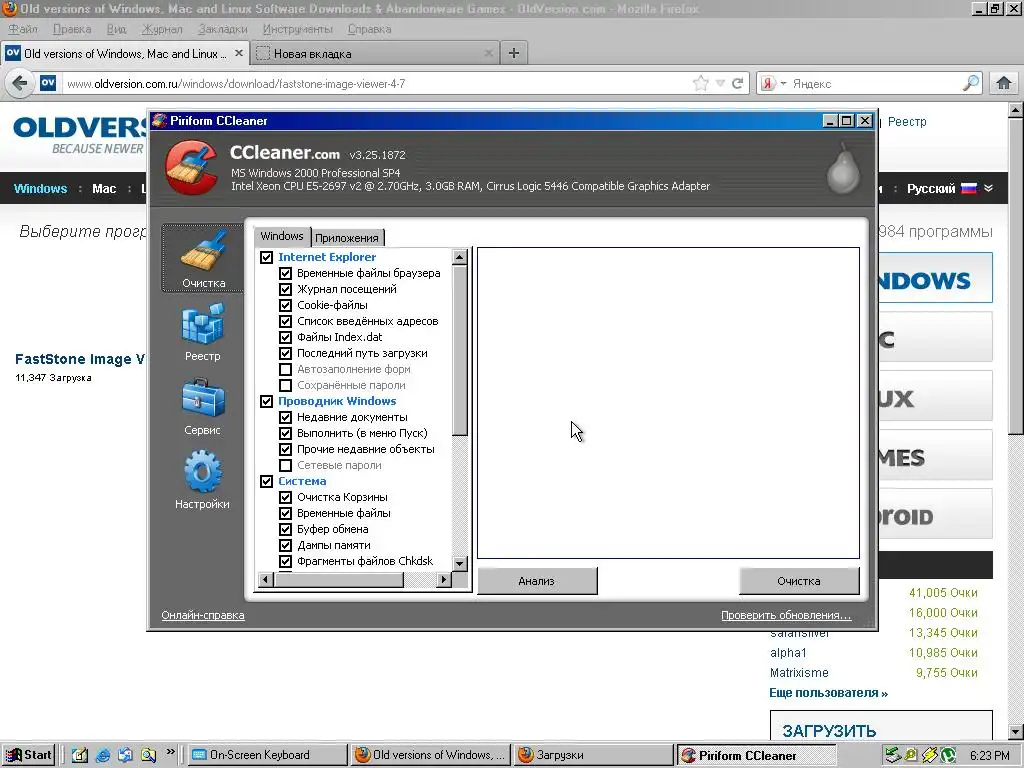Viewport: 1024px width, 768px height.
Task: Enable Автозаполнение форм checkbox
Action: (x=285, y=369)
